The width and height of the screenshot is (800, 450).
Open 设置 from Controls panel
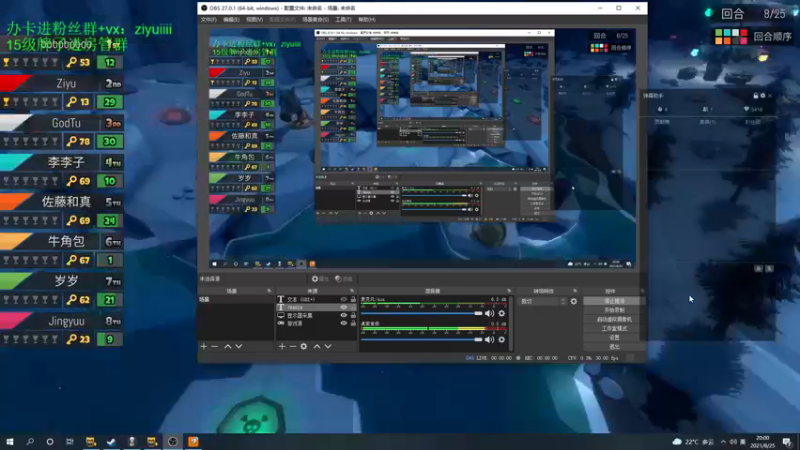614,338
